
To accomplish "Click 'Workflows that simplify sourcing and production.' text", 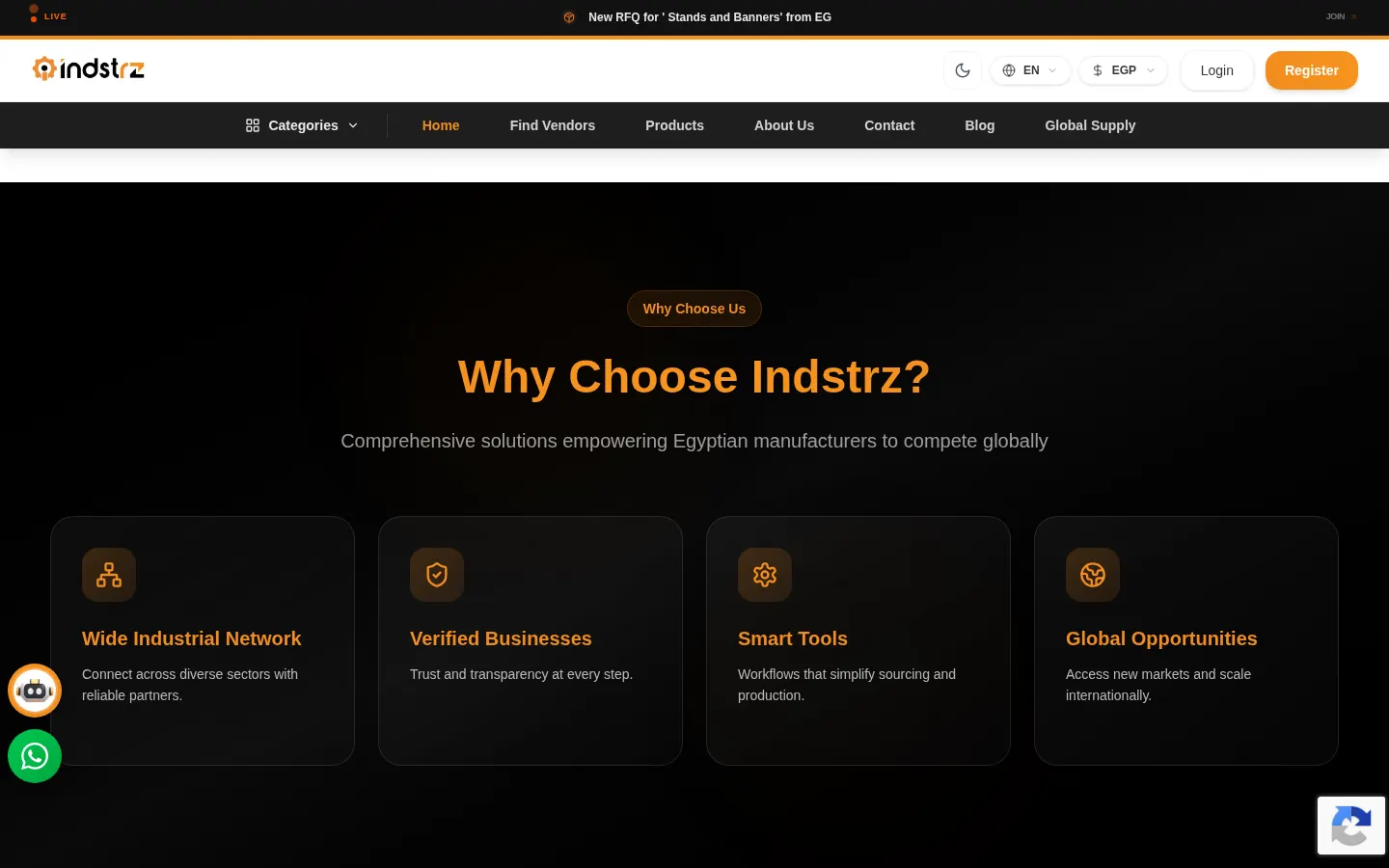I will tap(847, 685).
